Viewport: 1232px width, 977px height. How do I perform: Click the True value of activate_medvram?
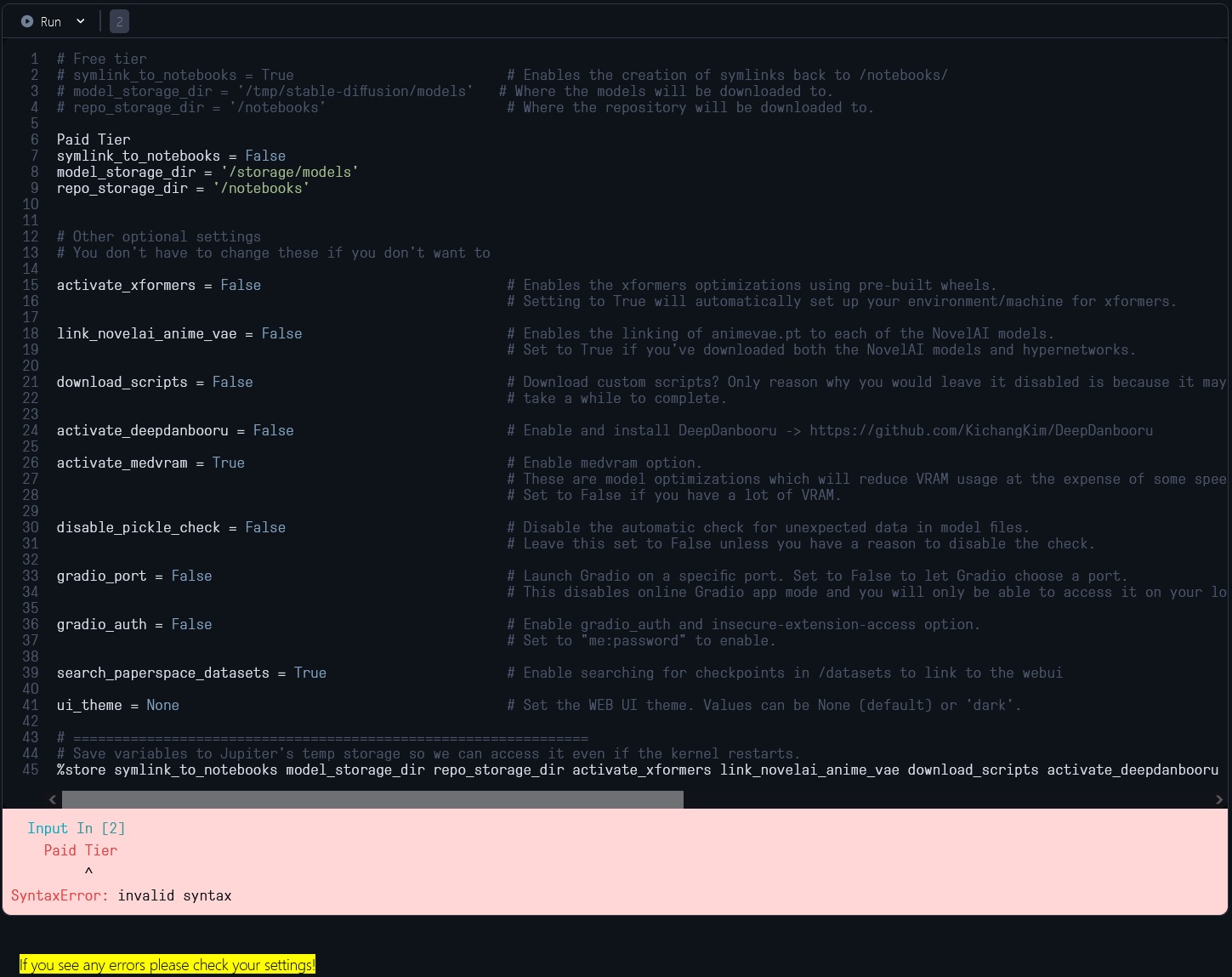tap(228, 463)
